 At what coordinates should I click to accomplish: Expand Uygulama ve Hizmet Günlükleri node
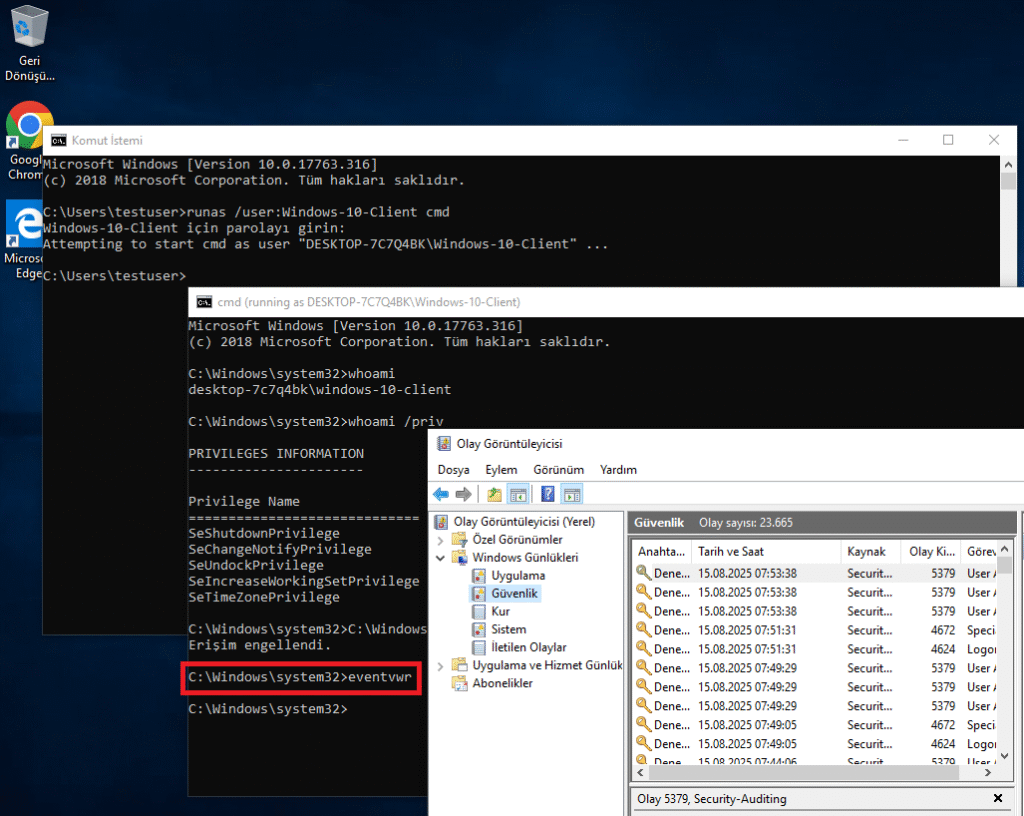[x=440, y=666]
